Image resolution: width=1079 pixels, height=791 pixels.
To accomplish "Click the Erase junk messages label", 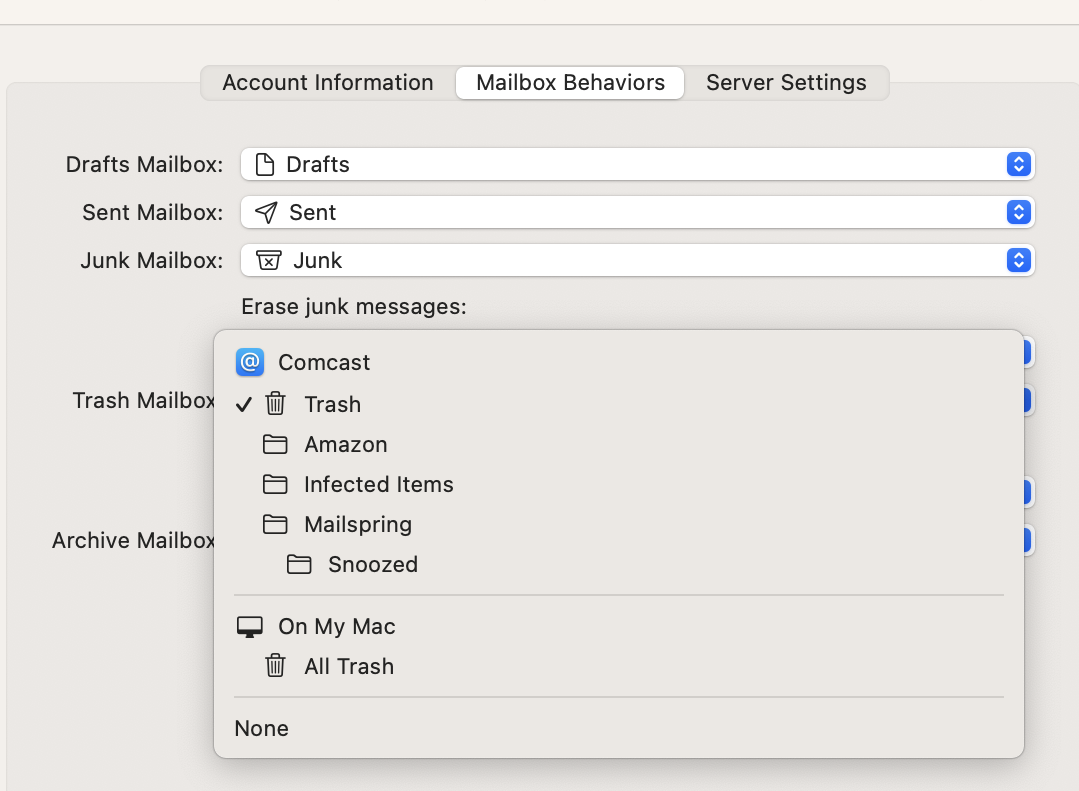I will point(354,306).
